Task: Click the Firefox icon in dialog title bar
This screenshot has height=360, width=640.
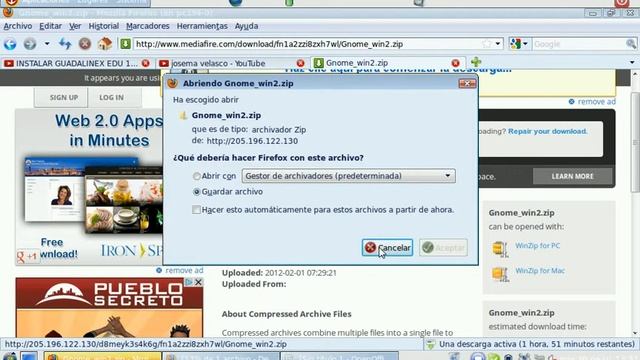Action: coord(173,83)
